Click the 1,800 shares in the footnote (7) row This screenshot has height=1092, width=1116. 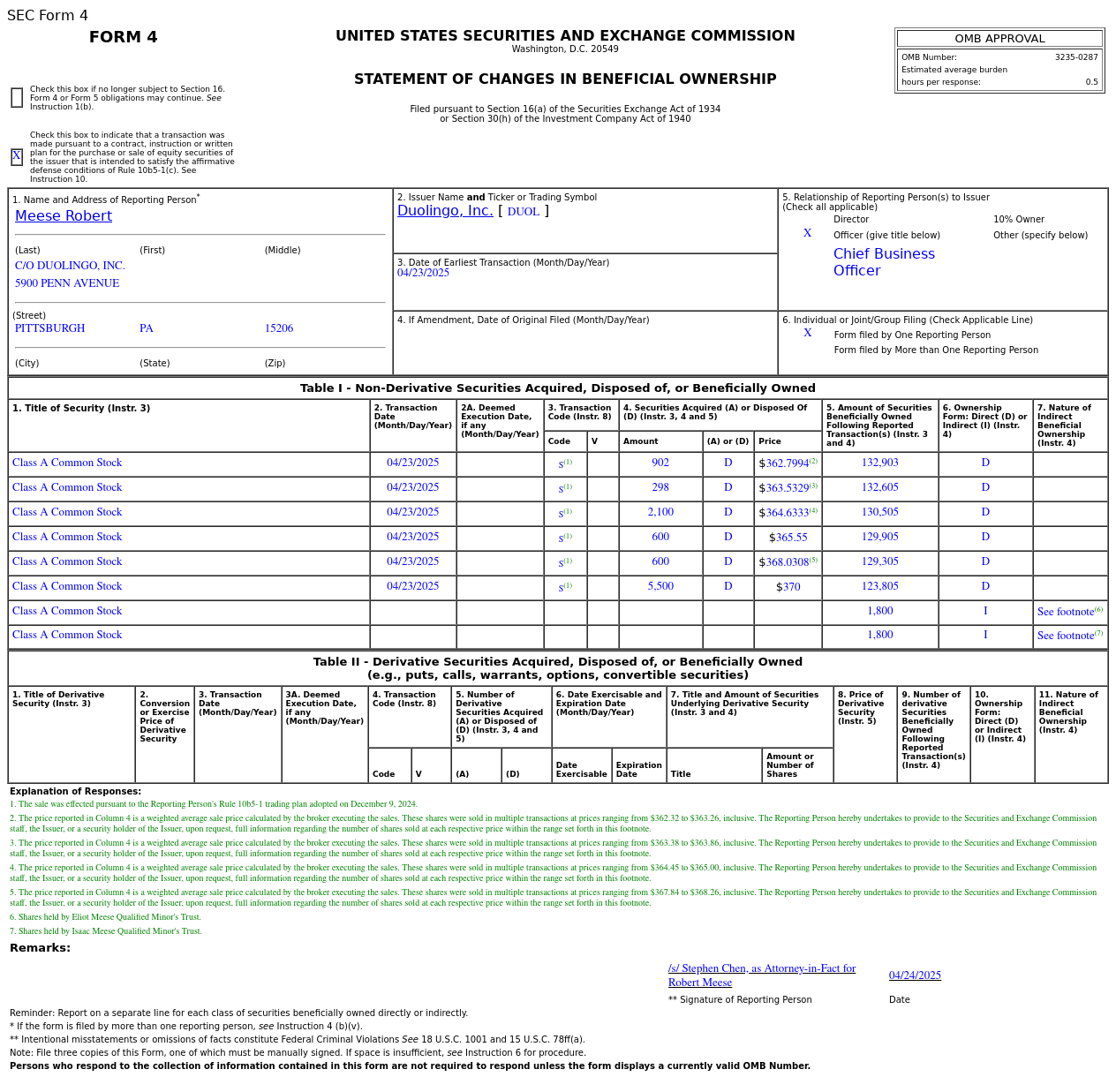point(880,635)
